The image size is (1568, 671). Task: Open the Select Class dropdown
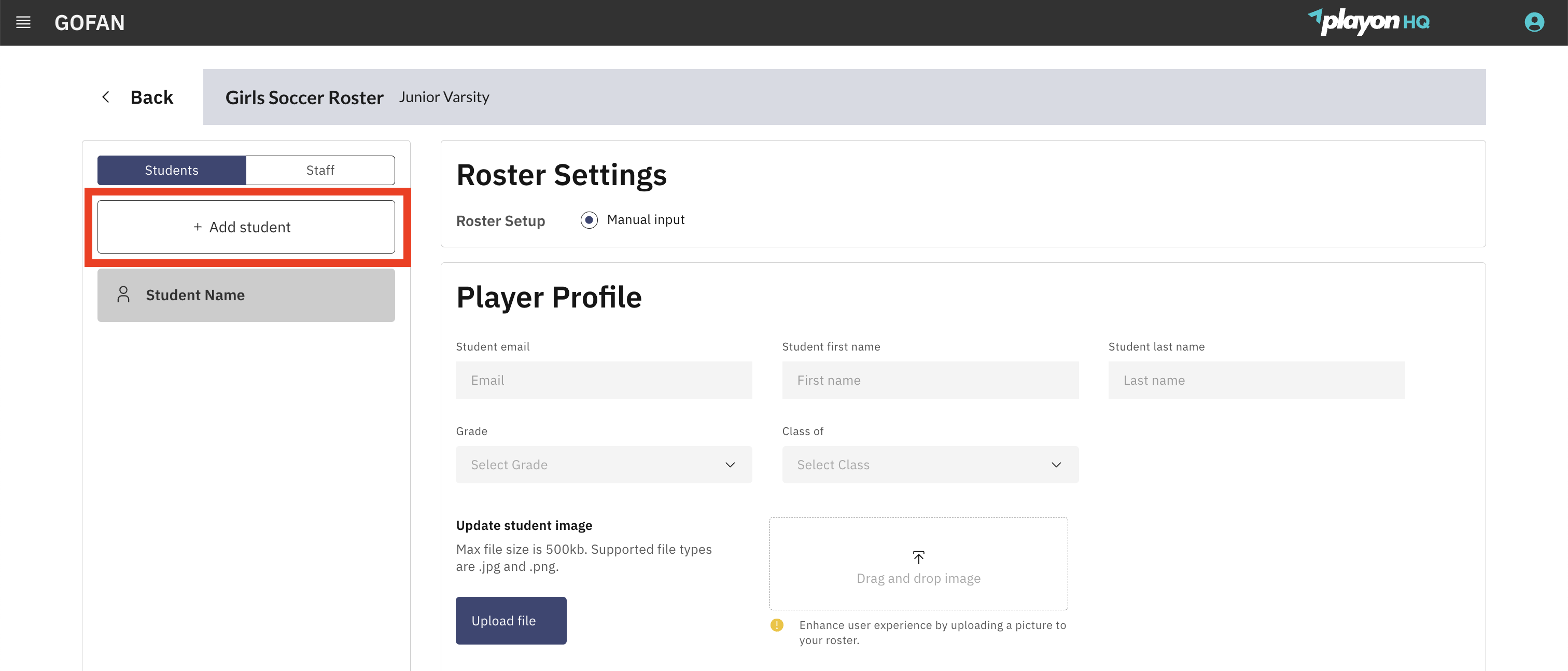point(930,464)
